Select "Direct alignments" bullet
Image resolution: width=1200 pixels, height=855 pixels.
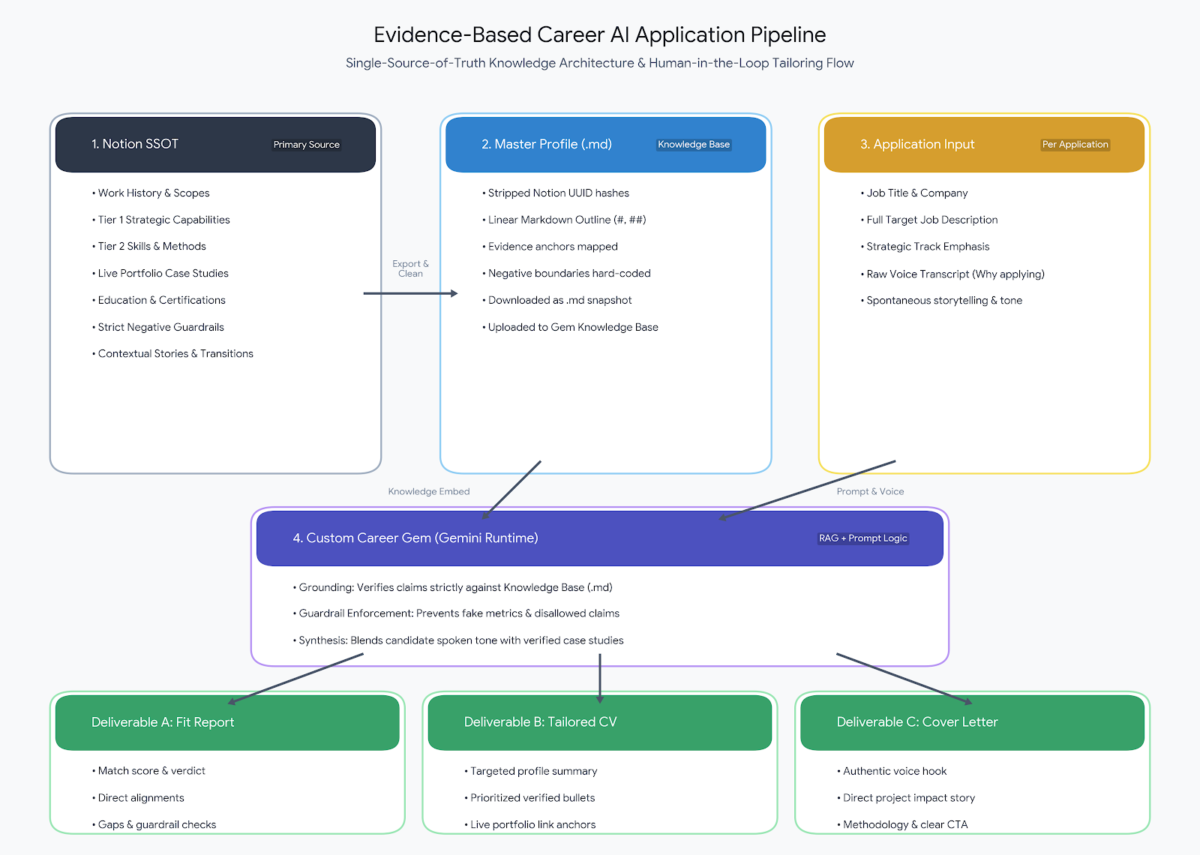(x=138, y=798)
